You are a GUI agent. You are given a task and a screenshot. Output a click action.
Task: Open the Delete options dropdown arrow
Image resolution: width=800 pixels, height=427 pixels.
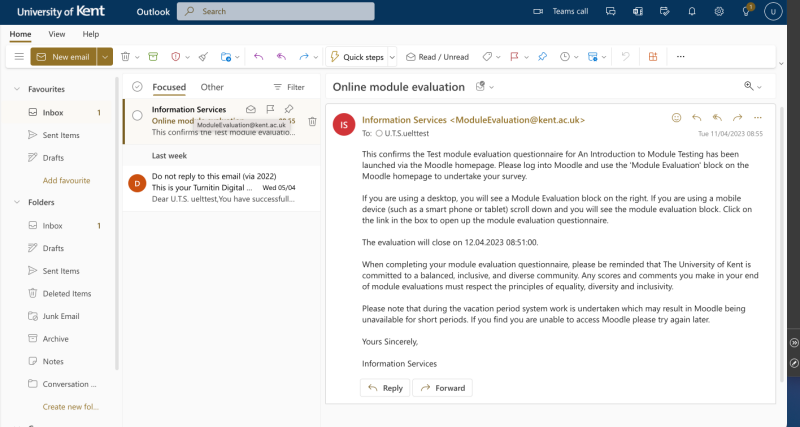[137, 57]
